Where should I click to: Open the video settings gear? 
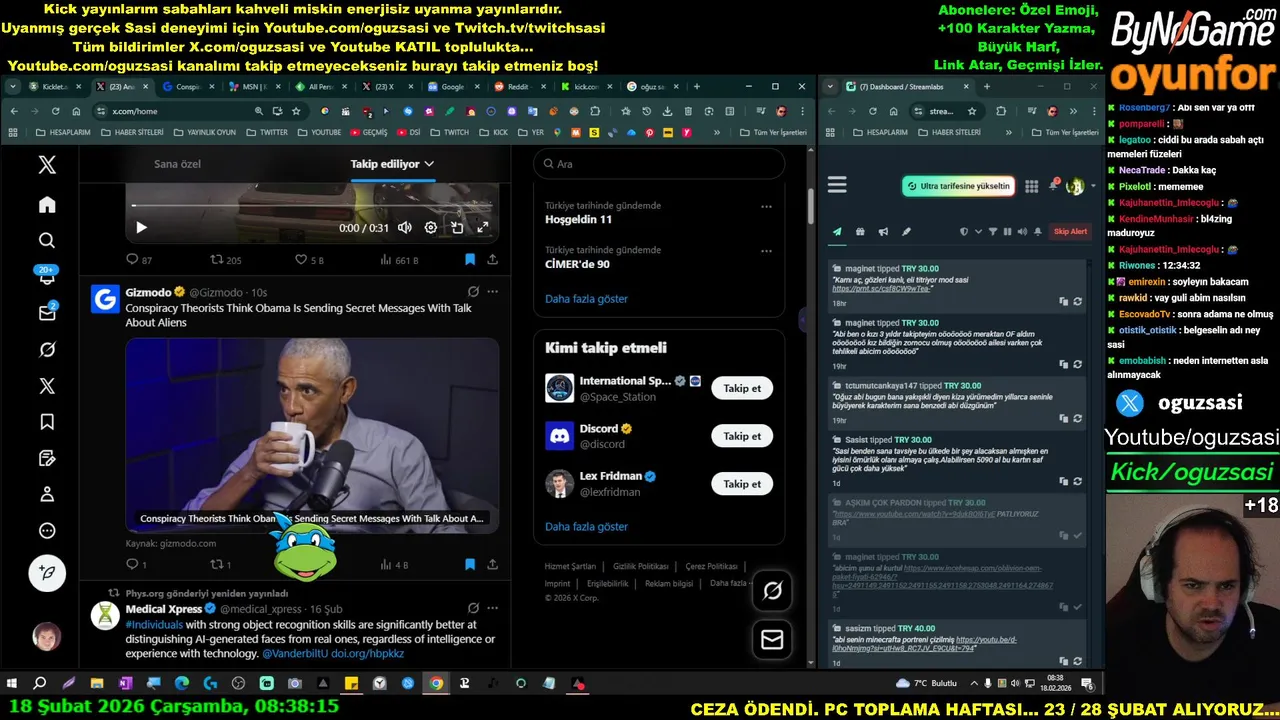pyautogui.click(x=431, y=227)
